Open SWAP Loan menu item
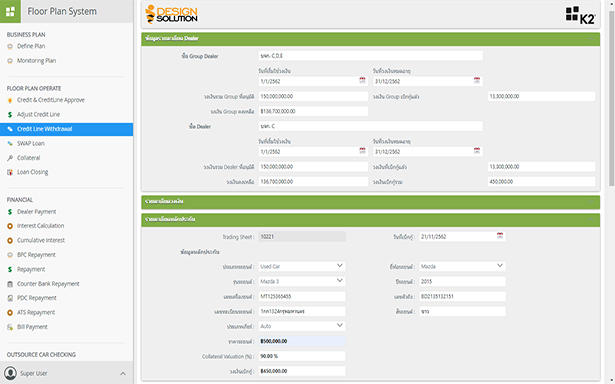Image resolution: width=615 pixels, height=384 pixels. tap(31, 144)
